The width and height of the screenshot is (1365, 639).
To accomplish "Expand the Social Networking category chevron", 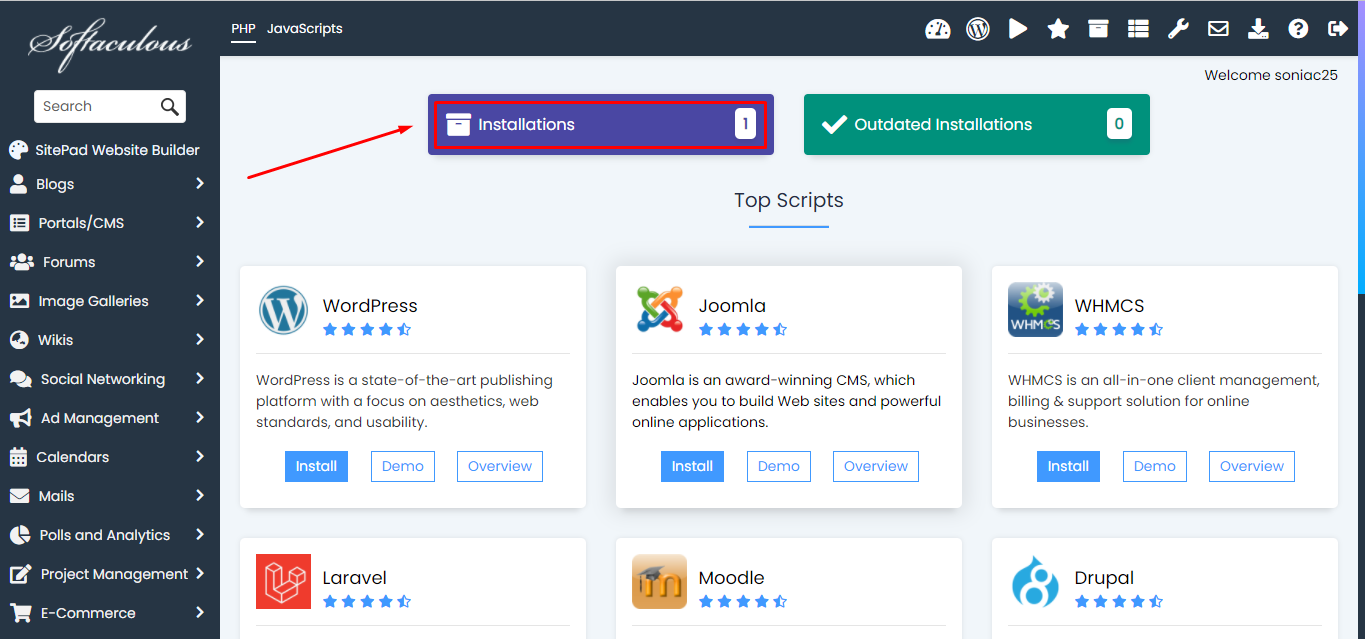I will (x=200, y=378).
